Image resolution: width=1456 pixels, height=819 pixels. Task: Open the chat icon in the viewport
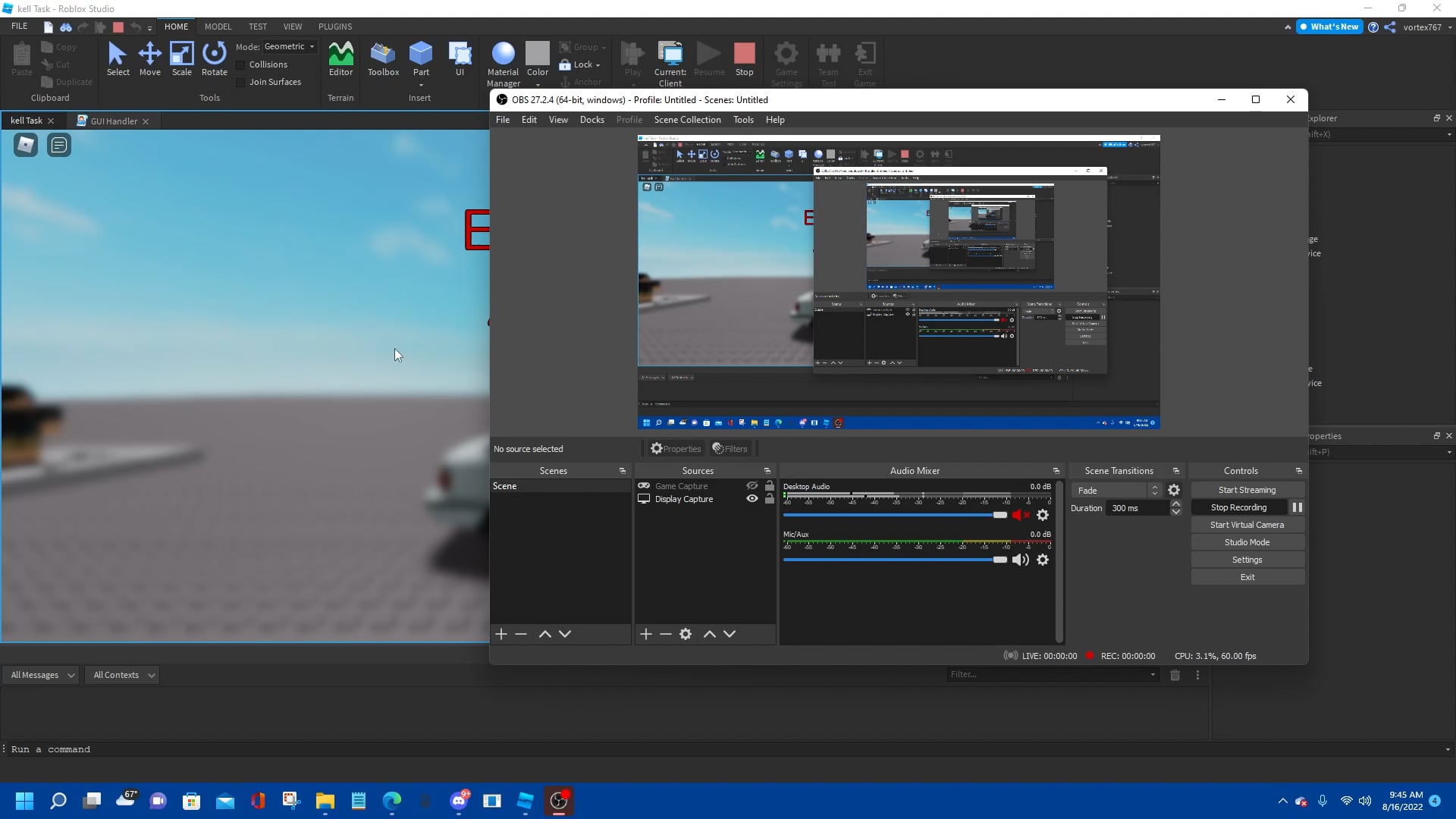[x=59, y=145]
